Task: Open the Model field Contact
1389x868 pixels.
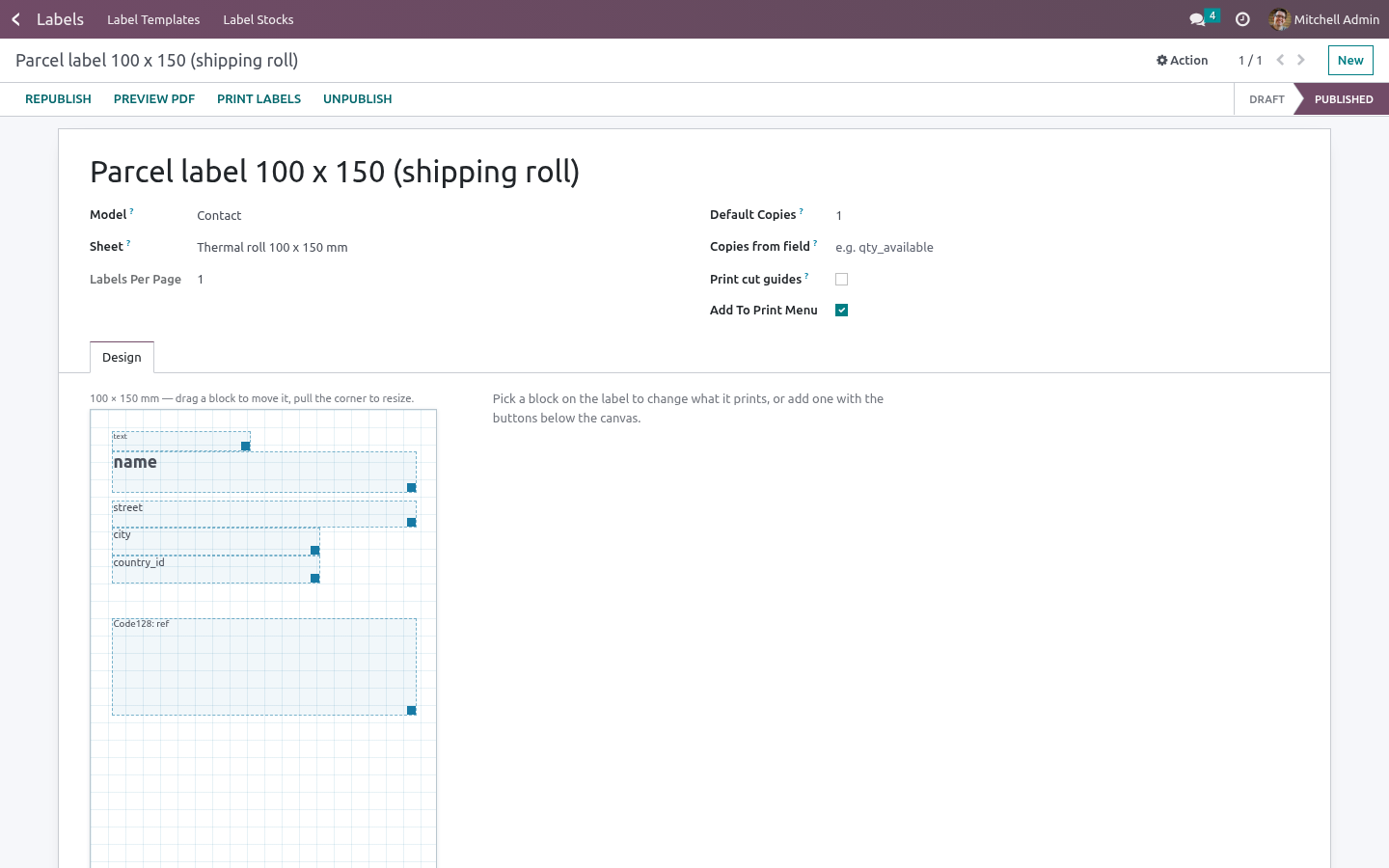Action: tap(219, 215)
